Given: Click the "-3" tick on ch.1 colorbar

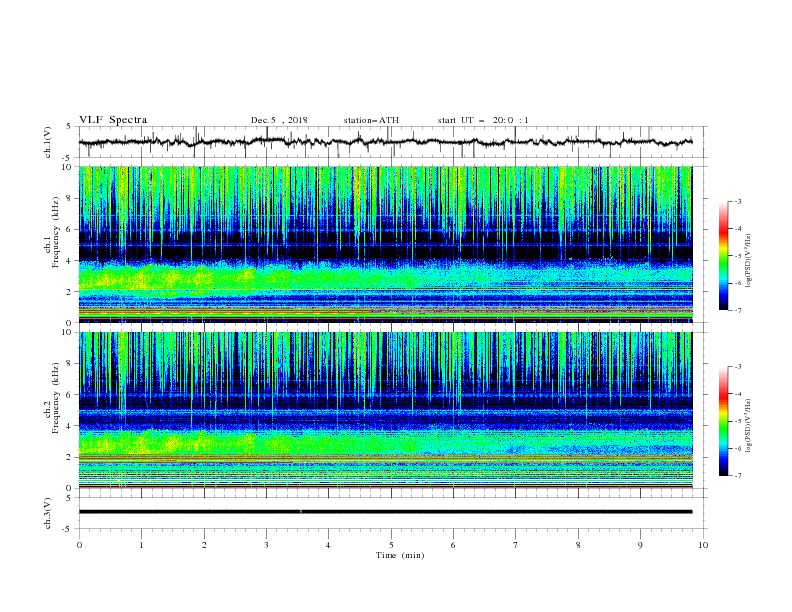Looking at the screenshot, I should tap(737, 201).
